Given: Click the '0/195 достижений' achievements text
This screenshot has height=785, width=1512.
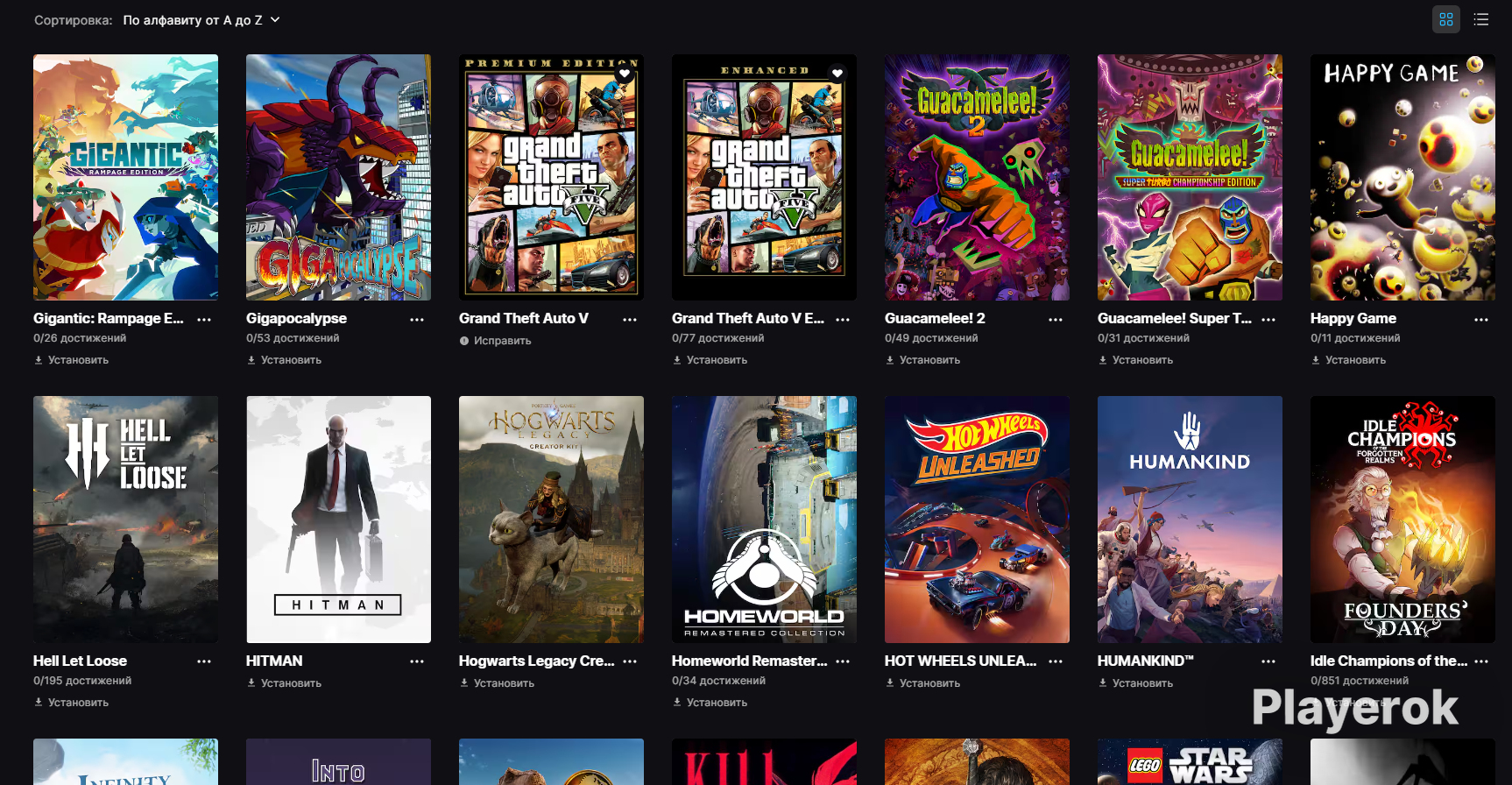Looking at the screenshot, I should pos(82,681).
